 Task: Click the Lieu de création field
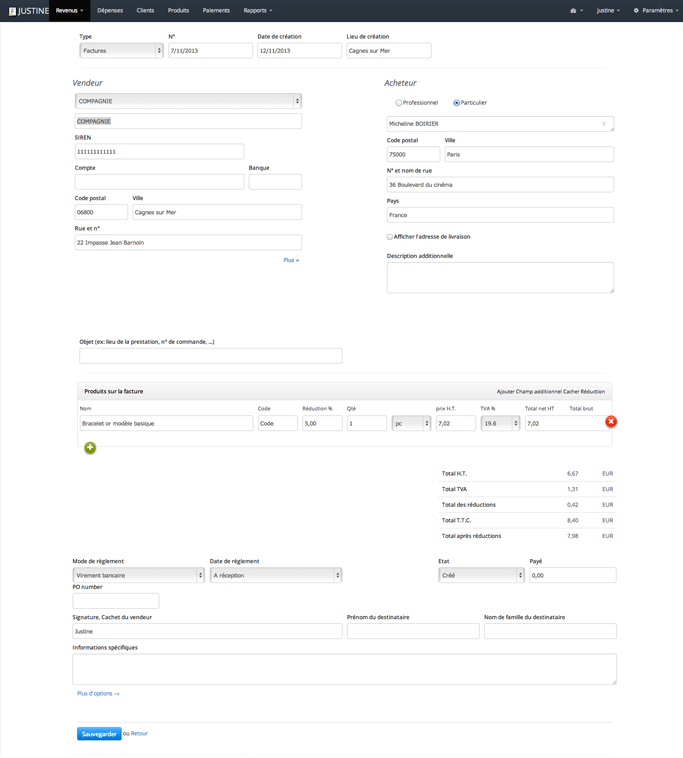(x=389, y=50)
